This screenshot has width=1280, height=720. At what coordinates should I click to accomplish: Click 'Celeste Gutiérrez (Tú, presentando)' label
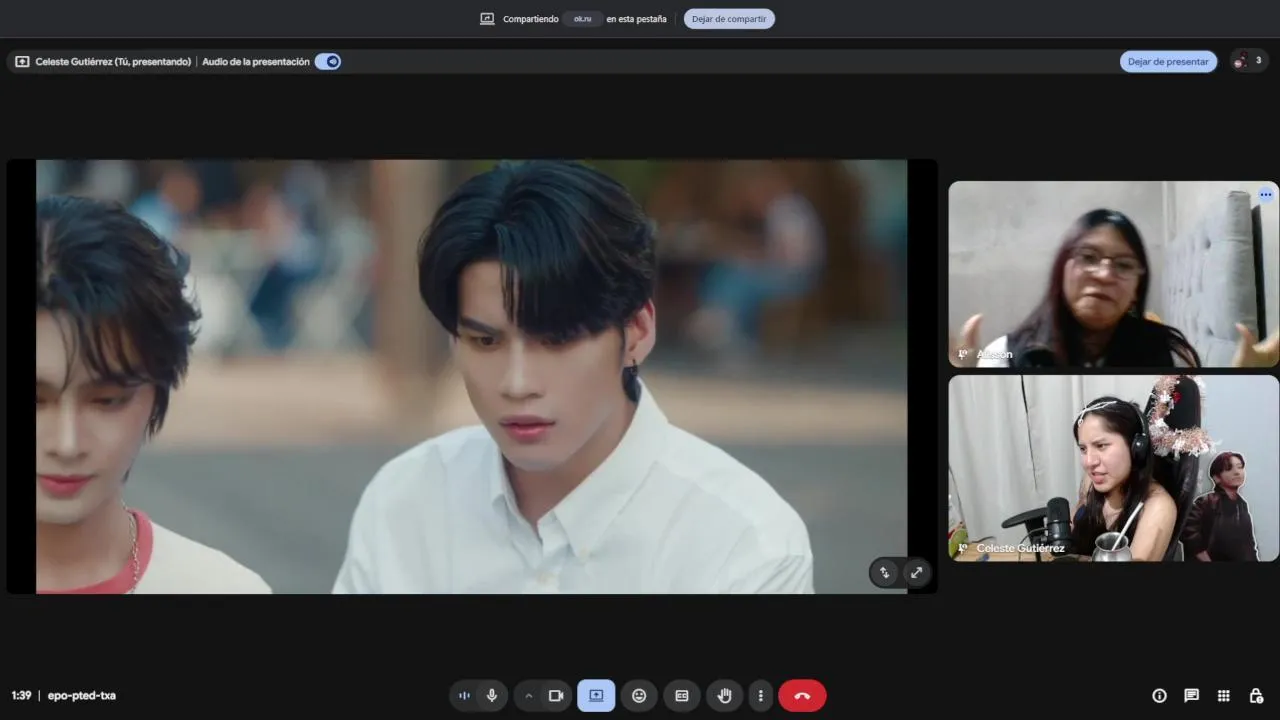[113, 61]
